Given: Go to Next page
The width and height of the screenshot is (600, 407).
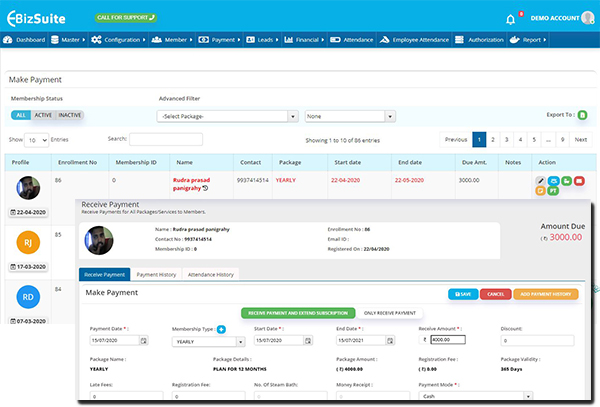Looking at the screenshot, I should tap(580, 140).
